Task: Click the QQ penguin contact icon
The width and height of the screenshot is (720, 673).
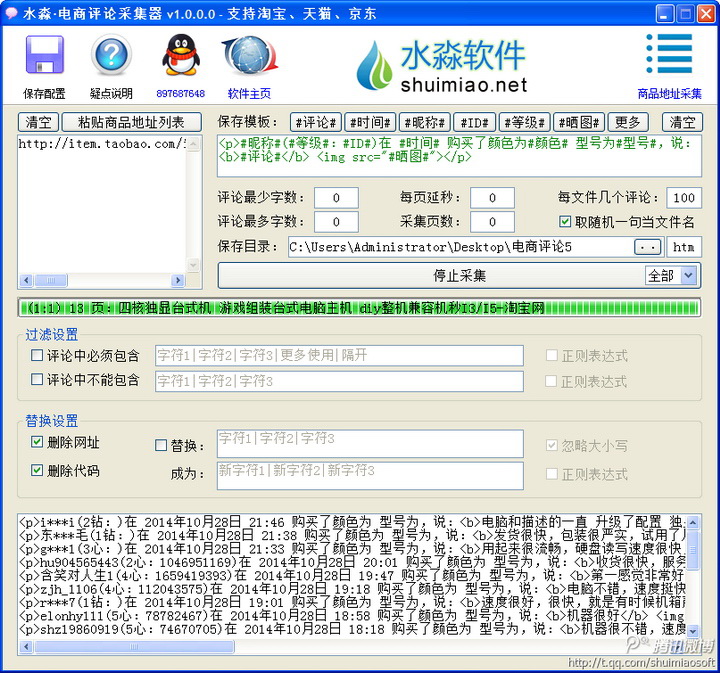Action: (x=180, y=55)
